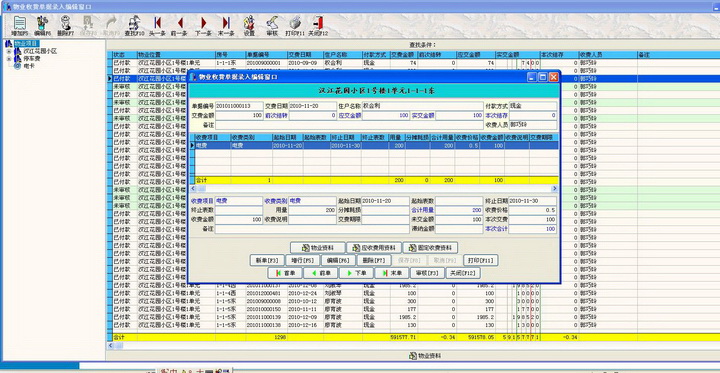Click the 物业资料 button in dialog
The image size is (720, 373).
tap(317, 248)
